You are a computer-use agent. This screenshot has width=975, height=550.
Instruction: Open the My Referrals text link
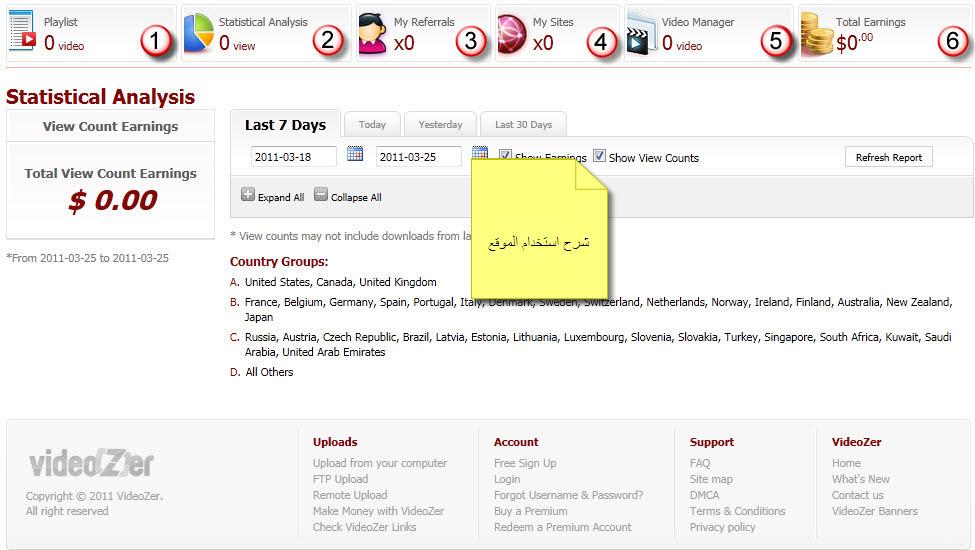click(x=424, y=22)
